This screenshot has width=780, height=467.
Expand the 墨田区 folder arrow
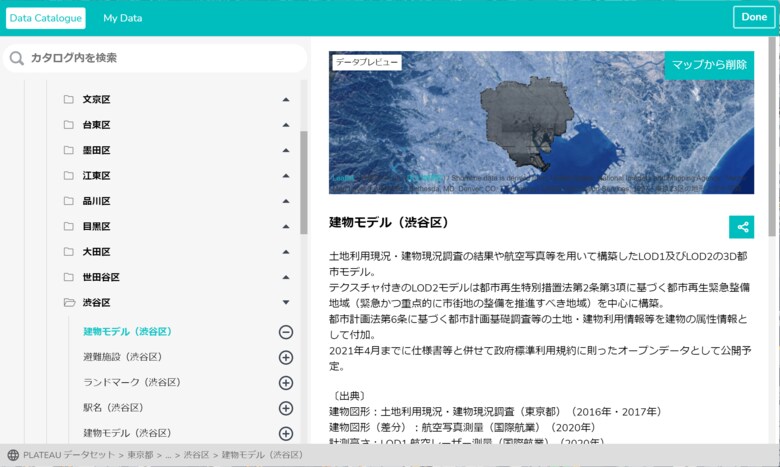(x=286, y=150)
